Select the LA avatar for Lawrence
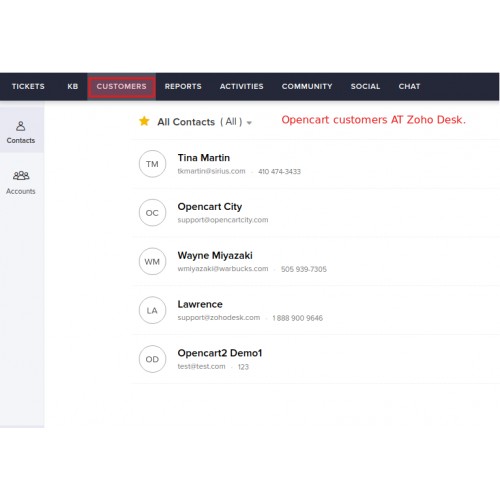Screen dimensions: 500x500 click(152, 310)
